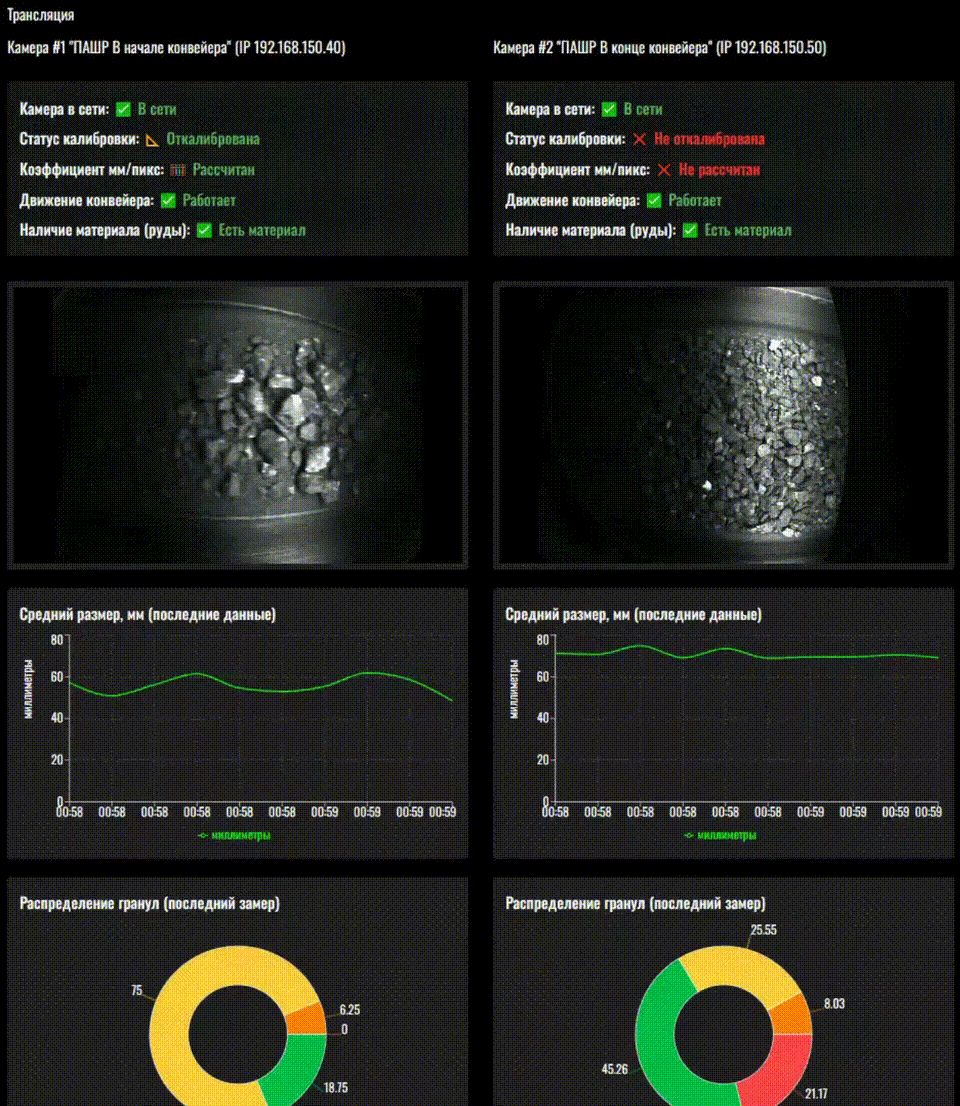Click camera 1 'Откалибрована' status text

pyautogui.click(x=213, y=140)
